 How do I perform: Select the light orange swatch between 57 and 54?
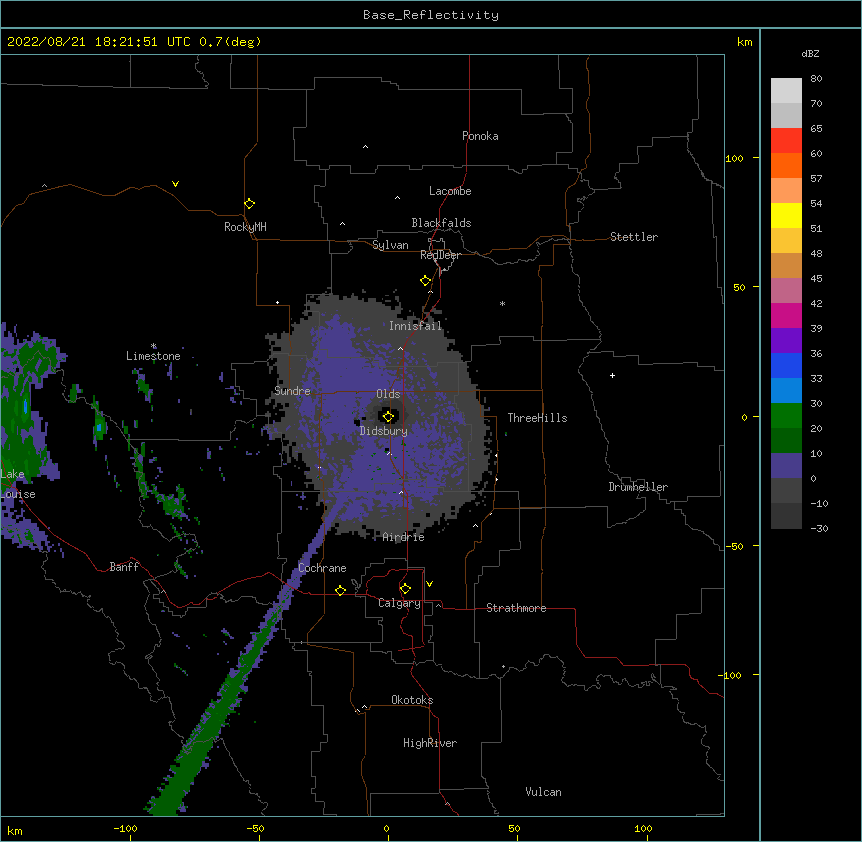click(x=786, y=191)
